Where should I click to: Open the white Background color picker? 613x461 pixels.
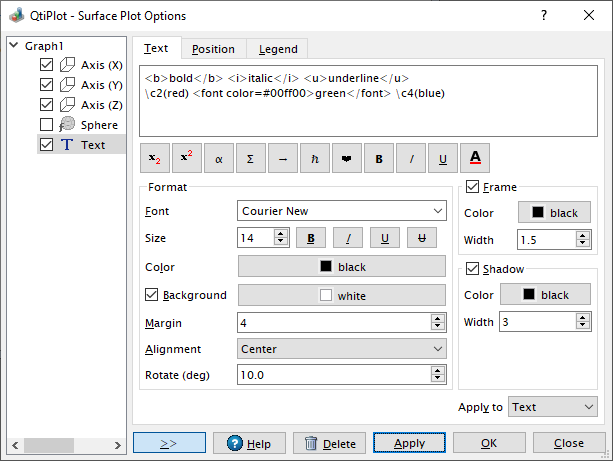coord(342,295)
